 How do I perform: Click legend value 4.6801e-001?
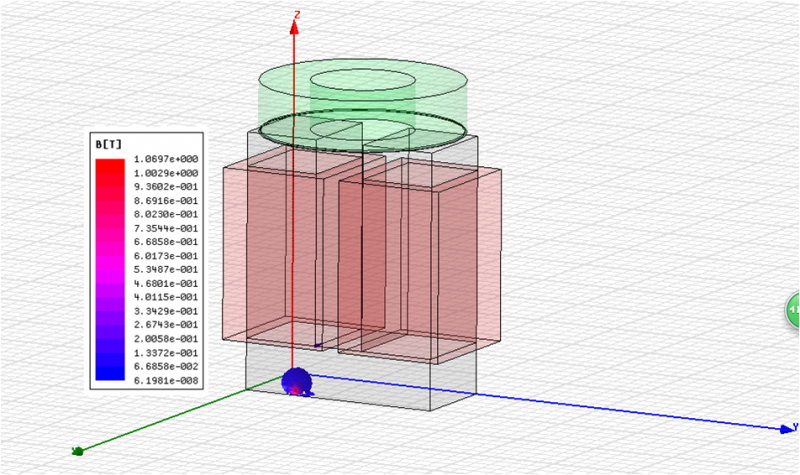click(x=166, y=283)
